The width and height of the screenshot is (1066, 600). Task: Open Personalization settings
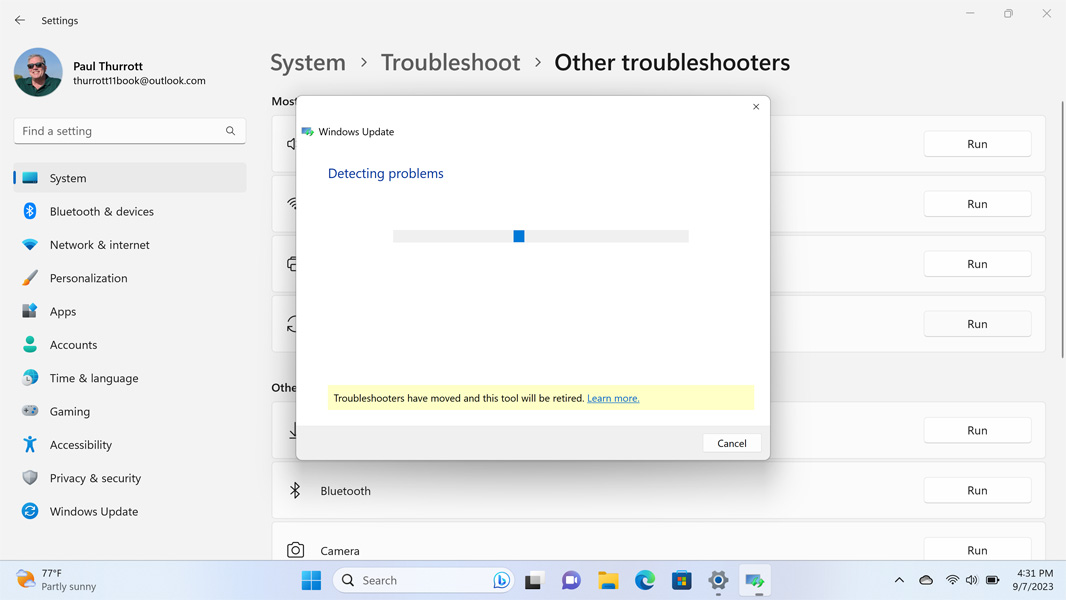(x=100, y=278)
